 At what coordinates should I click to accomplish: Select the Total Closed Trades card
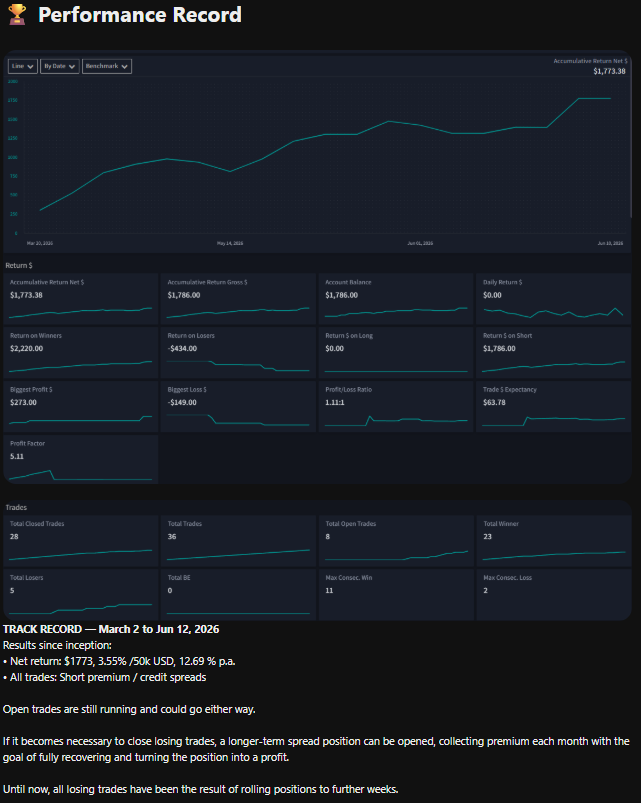pos(81,540)
